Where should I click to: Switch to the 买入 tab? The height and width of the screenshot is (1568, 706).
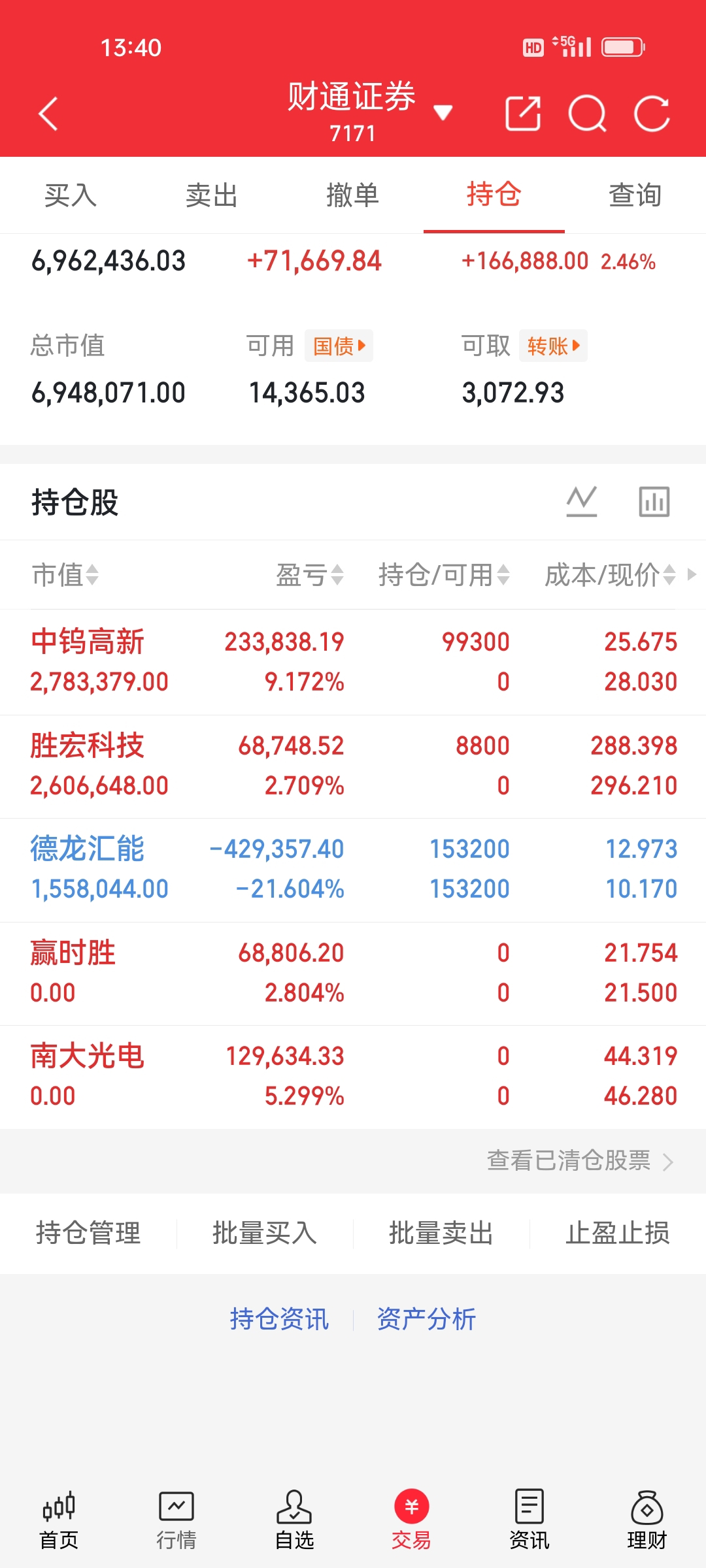click(71, 195)
